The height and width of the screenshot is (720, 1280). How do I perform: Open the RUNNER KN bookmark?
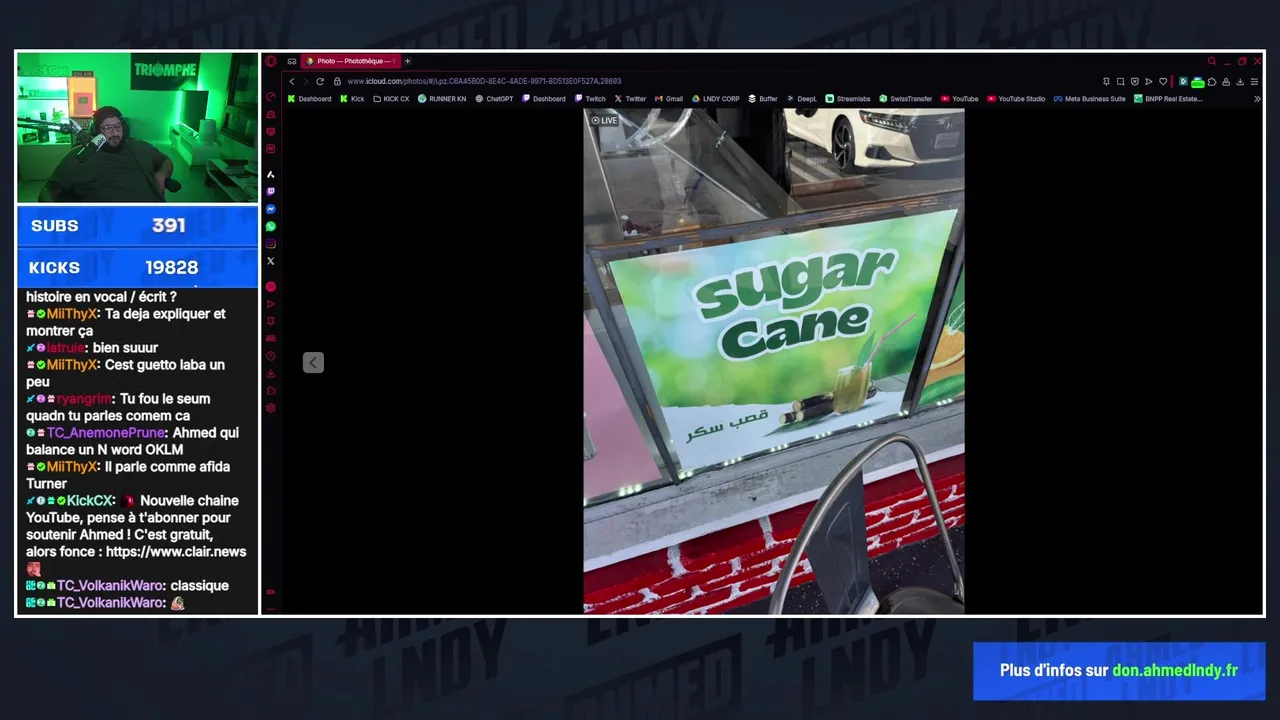tap(442, 99)
